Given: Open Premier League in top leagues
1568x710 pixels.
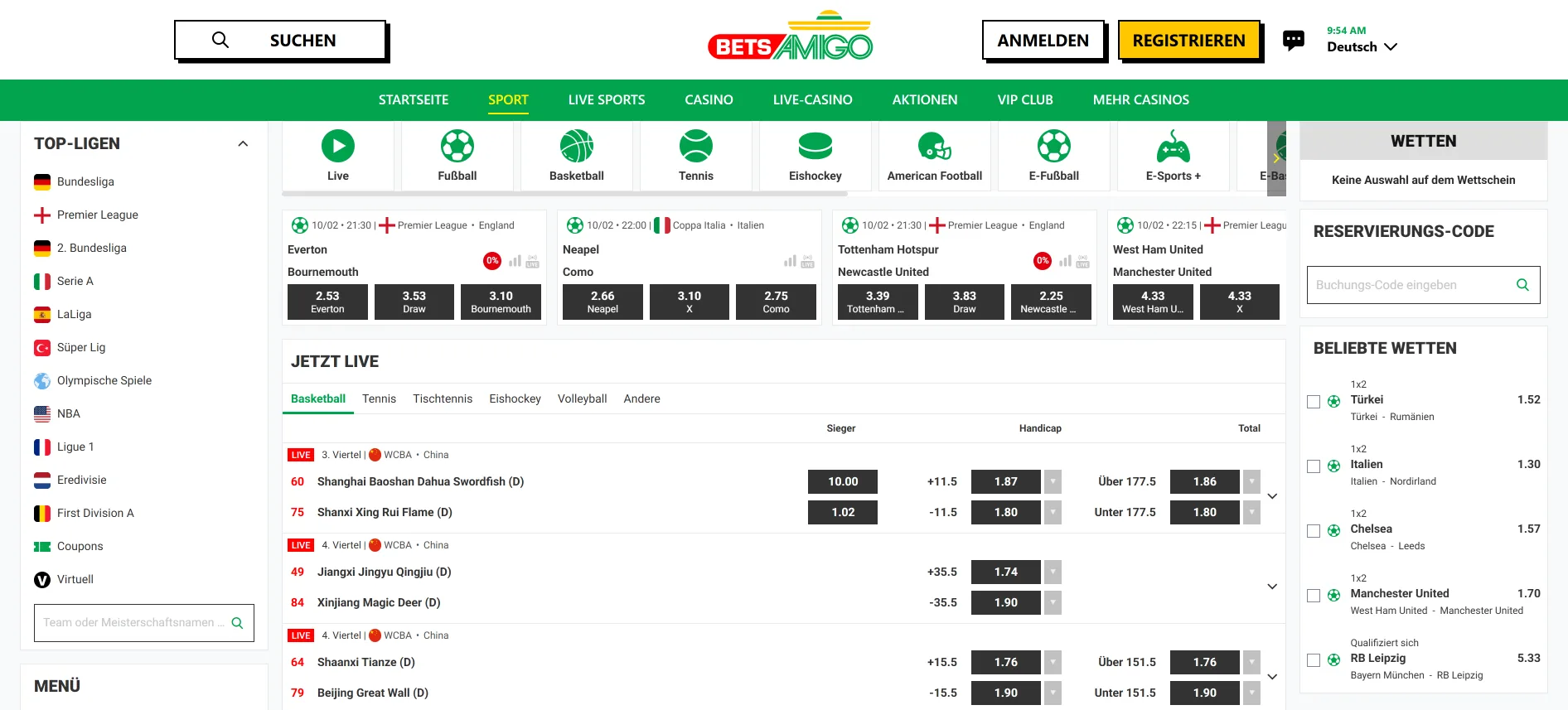Looking at the screenshot, I should [98, 215].
